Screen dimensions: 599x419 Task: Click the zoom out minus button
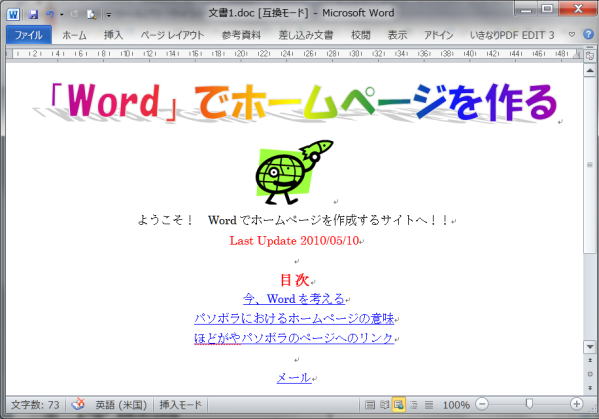tap(482, 404)
